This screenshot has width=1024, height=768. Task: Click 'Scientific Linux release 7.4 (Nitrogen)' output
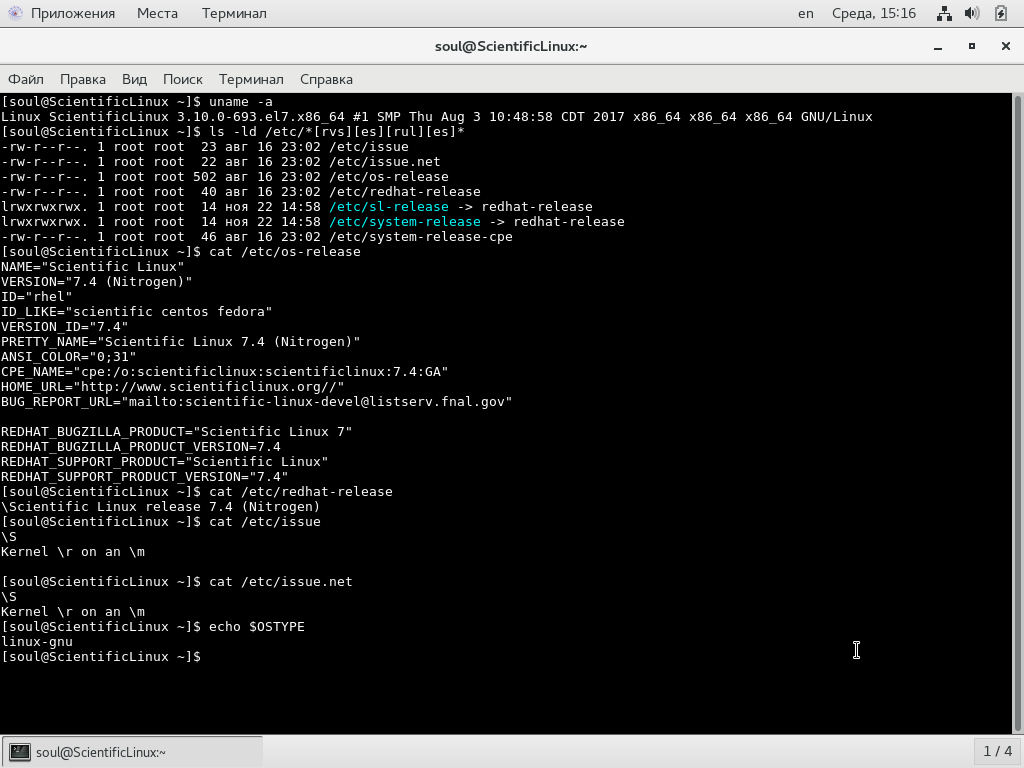161,507
